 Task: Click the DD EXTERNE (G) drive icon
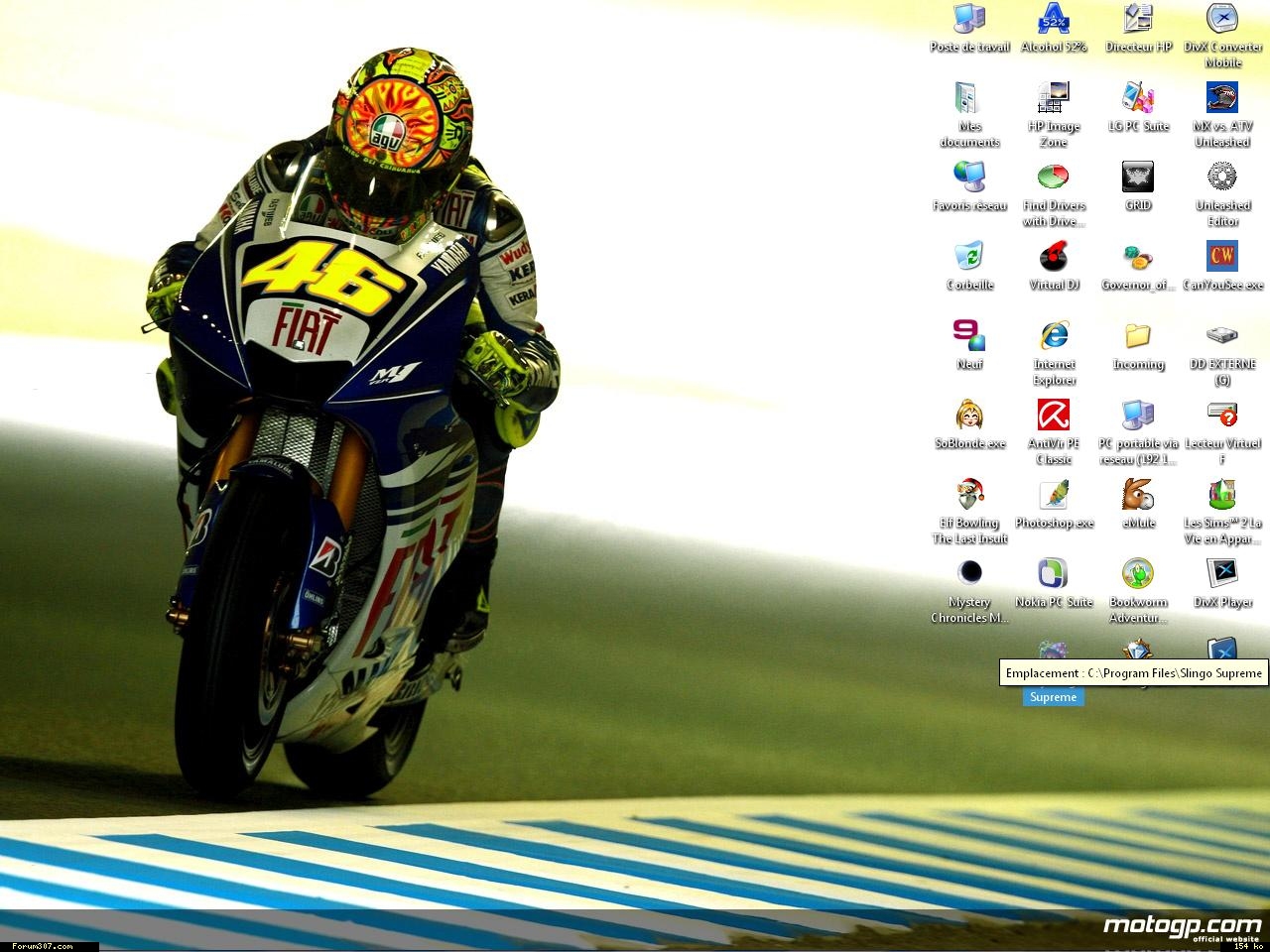click(x=1222, y=336)
